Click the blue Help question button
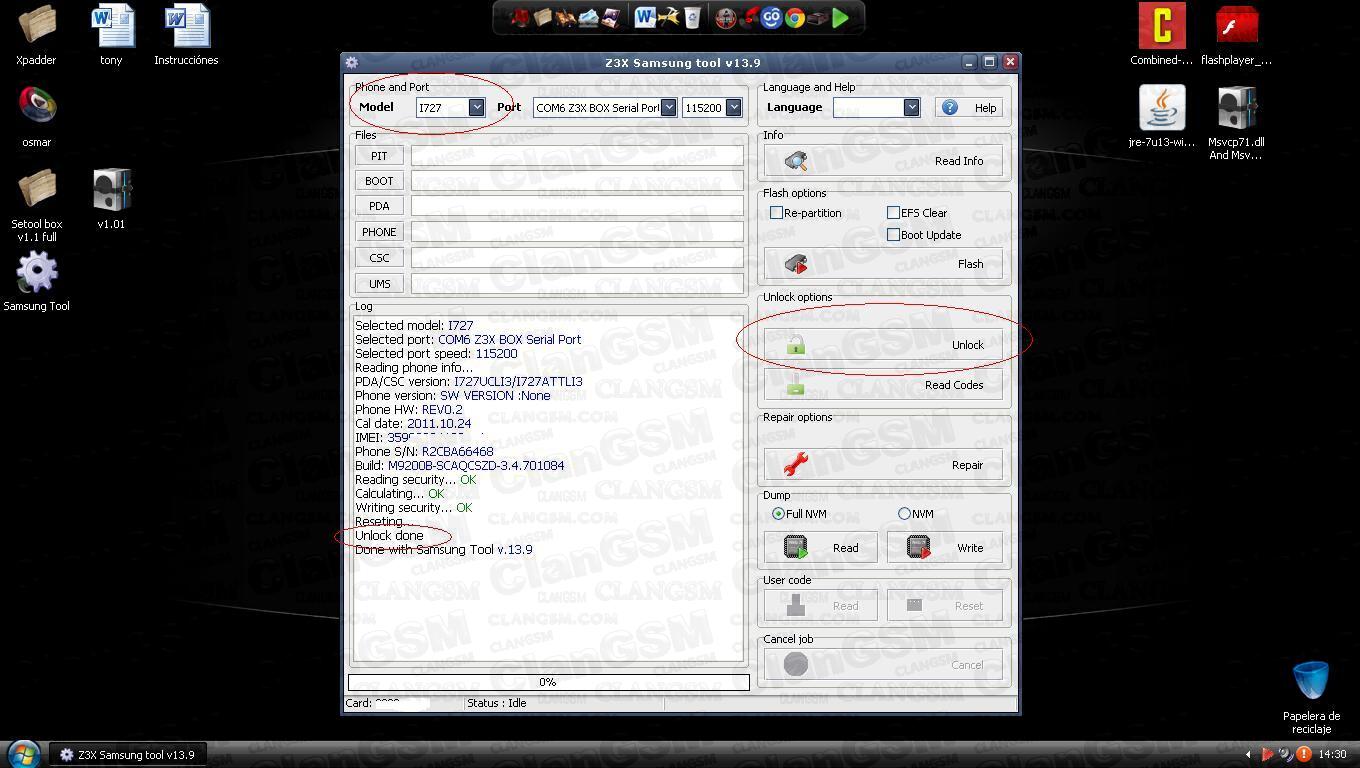 (969, 107)
